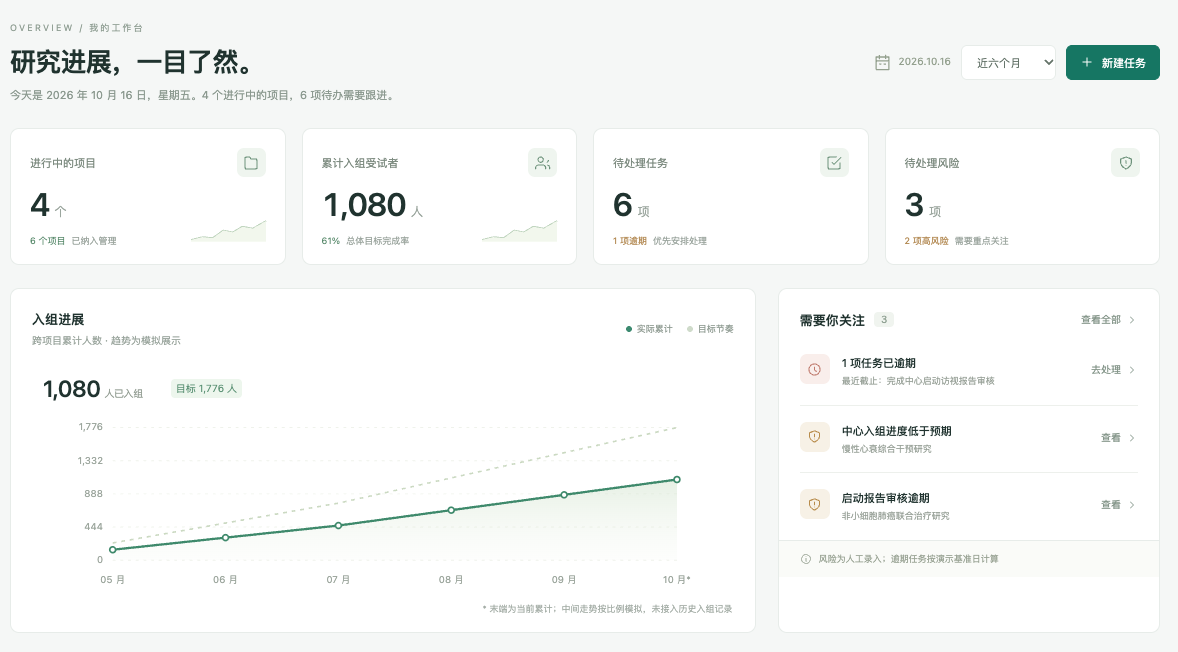
Task: Click the 慢性心衰综合干预研究 subtitle
Action: [x=887, y=449]
